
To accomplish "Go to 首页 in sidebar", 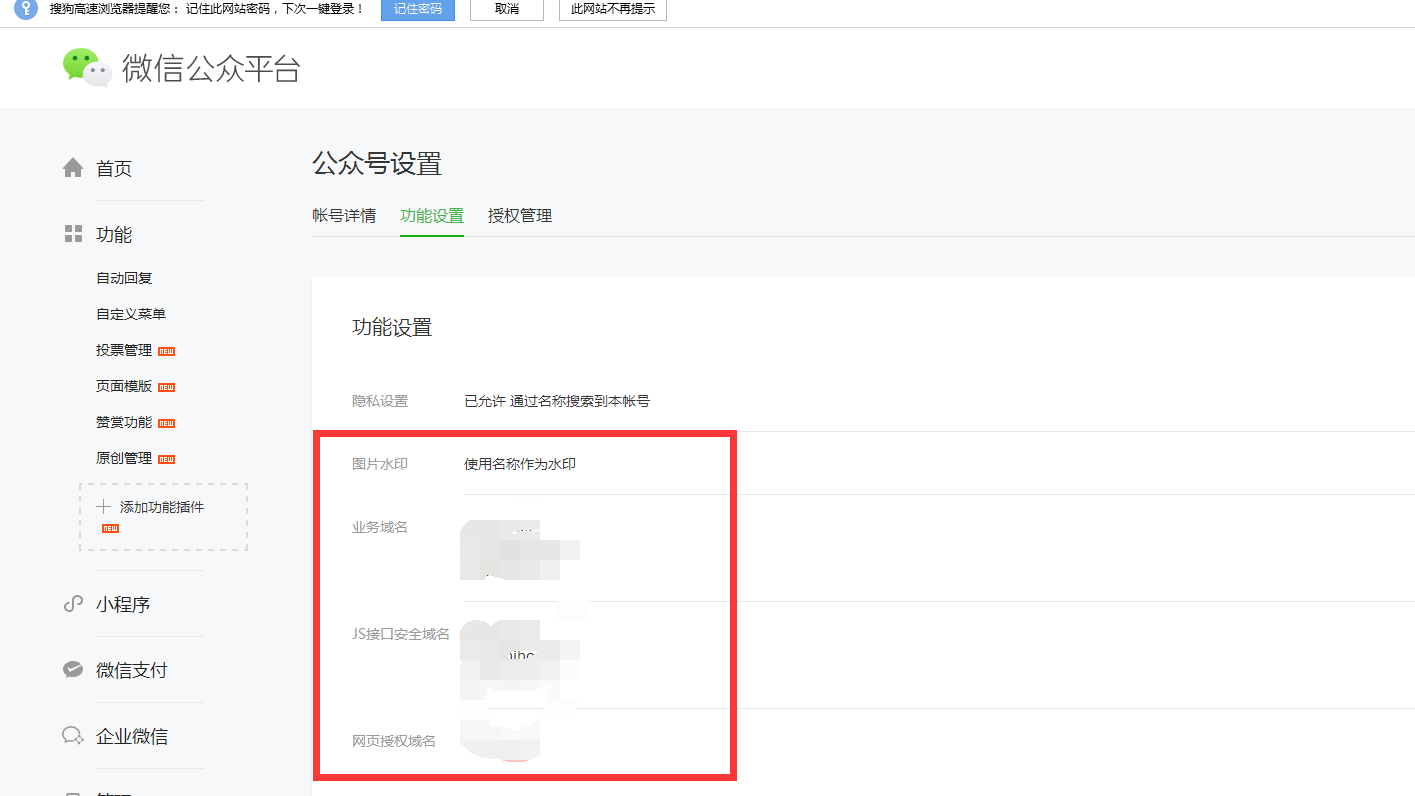I will click(x=114, y=168).
